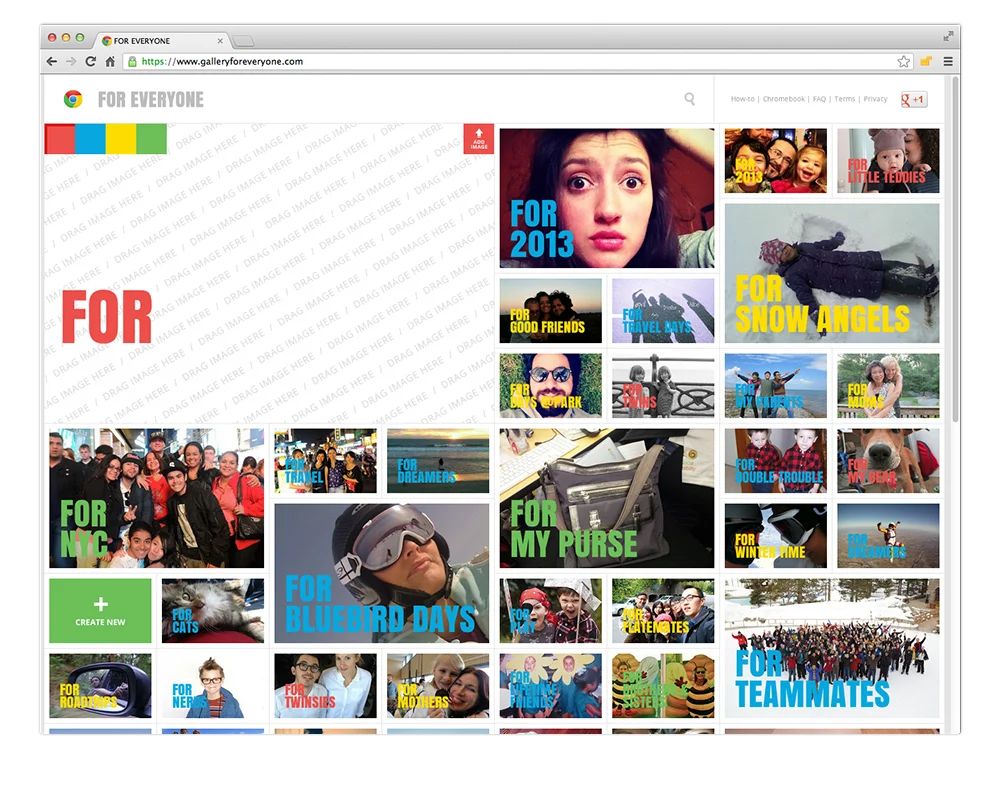Screen dimensions: 1000x789
Task: Open the FAQ link
Action: pyautogui.click(x=820, y=99)
